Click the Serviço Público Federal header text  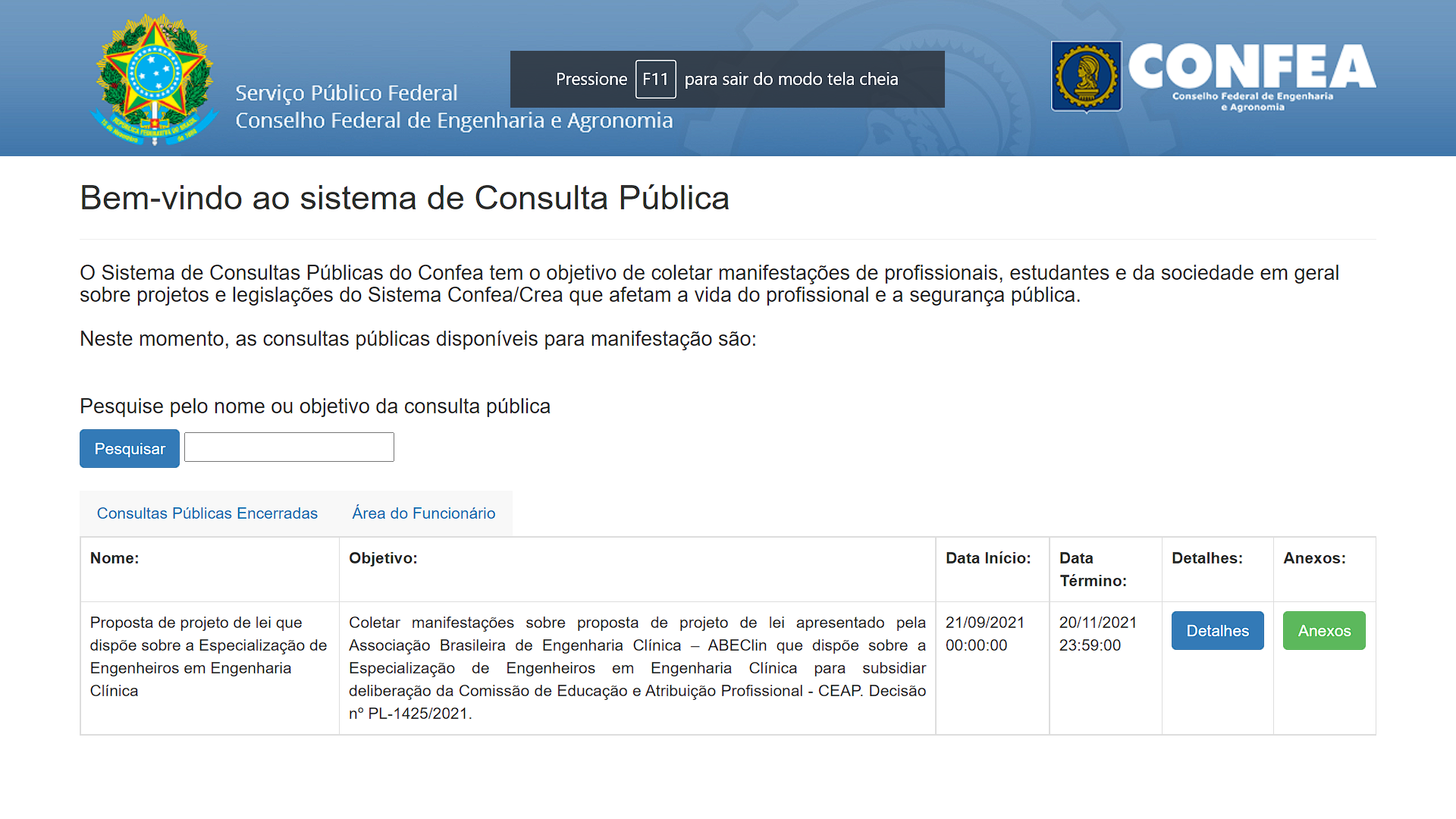click(x=347, y=93)
